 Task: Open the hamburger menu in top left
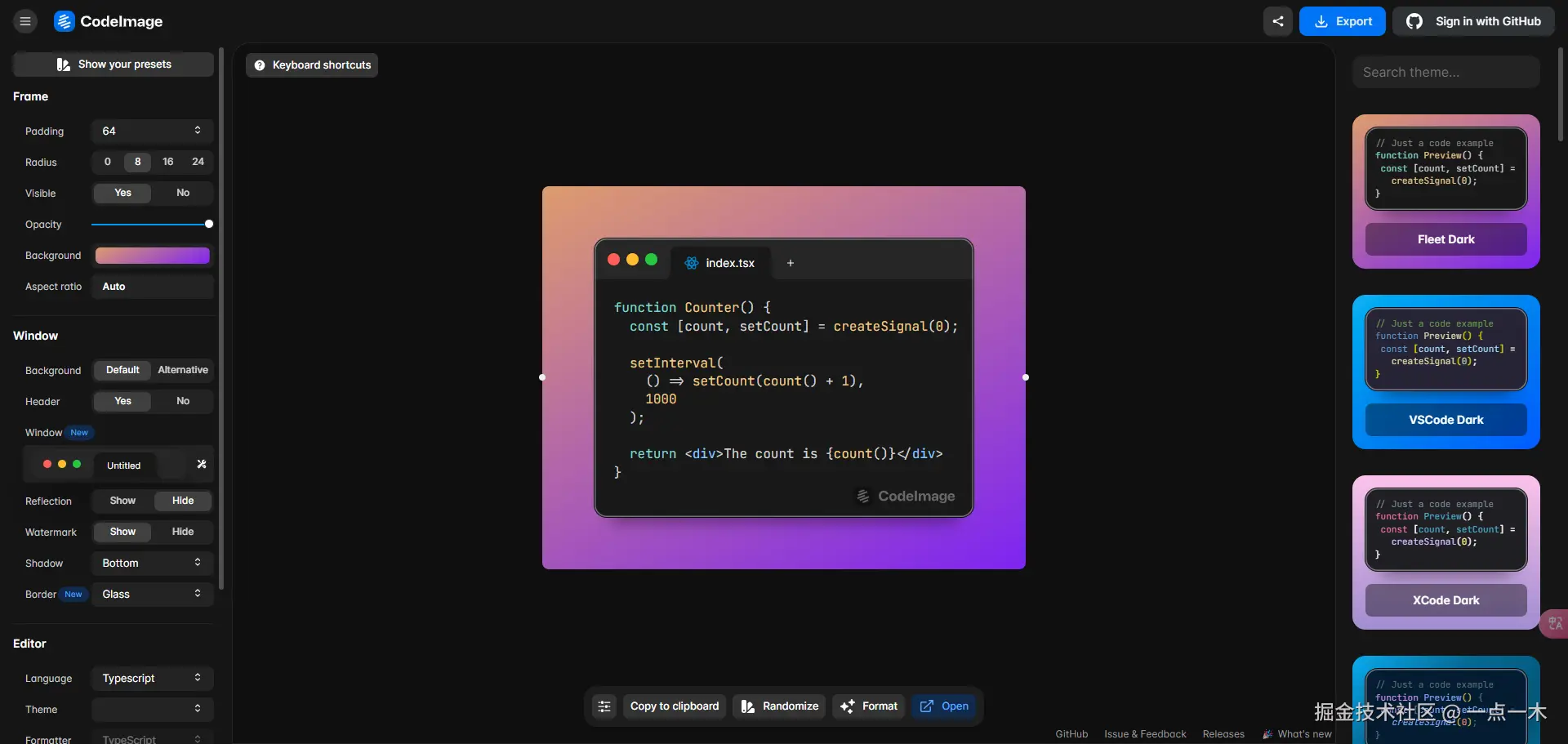[x=24, y=20]
